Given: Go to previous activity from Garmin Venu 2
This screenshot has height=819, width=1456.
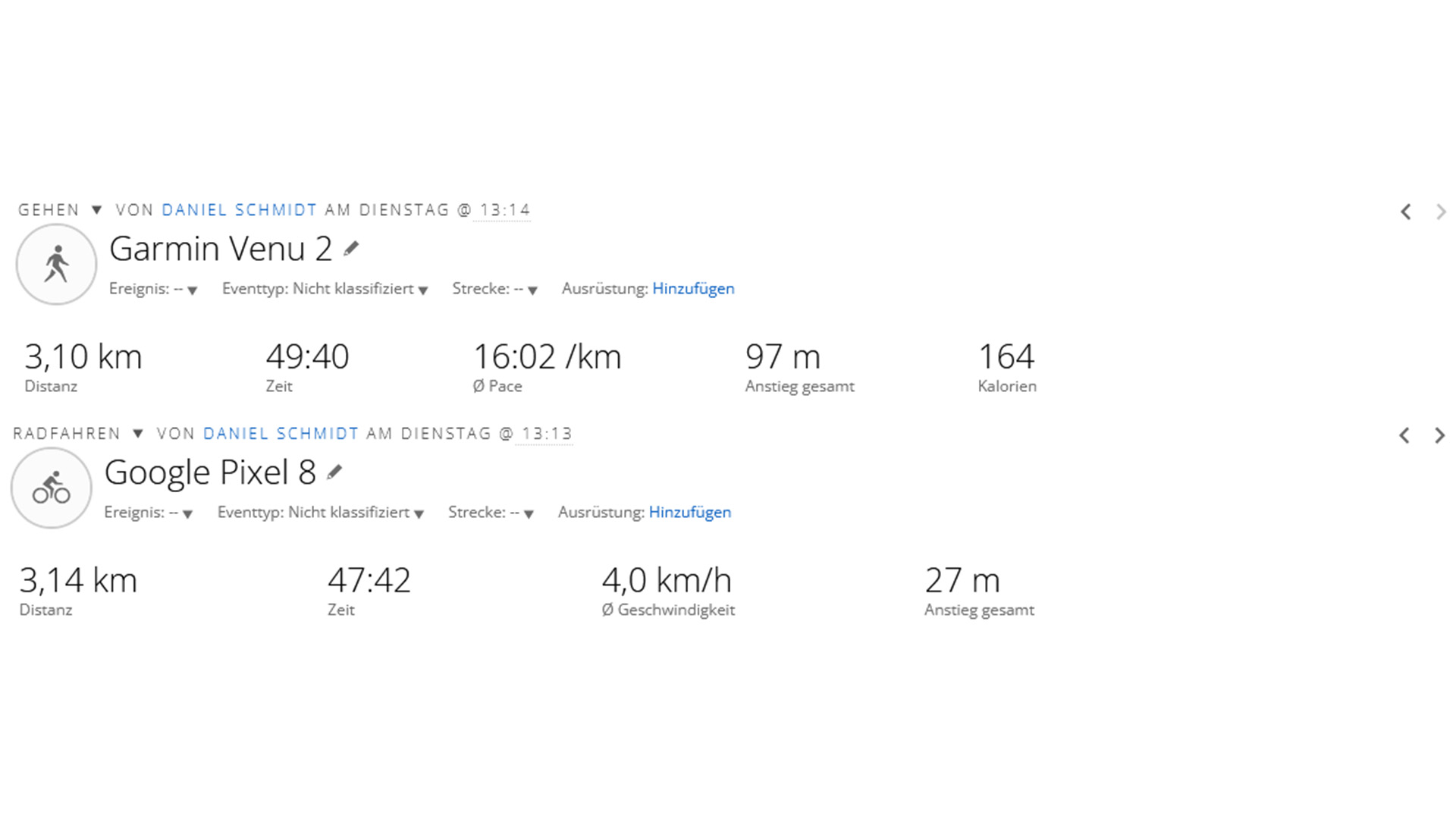Looking at the screenshot, I should pos(1405,212).
